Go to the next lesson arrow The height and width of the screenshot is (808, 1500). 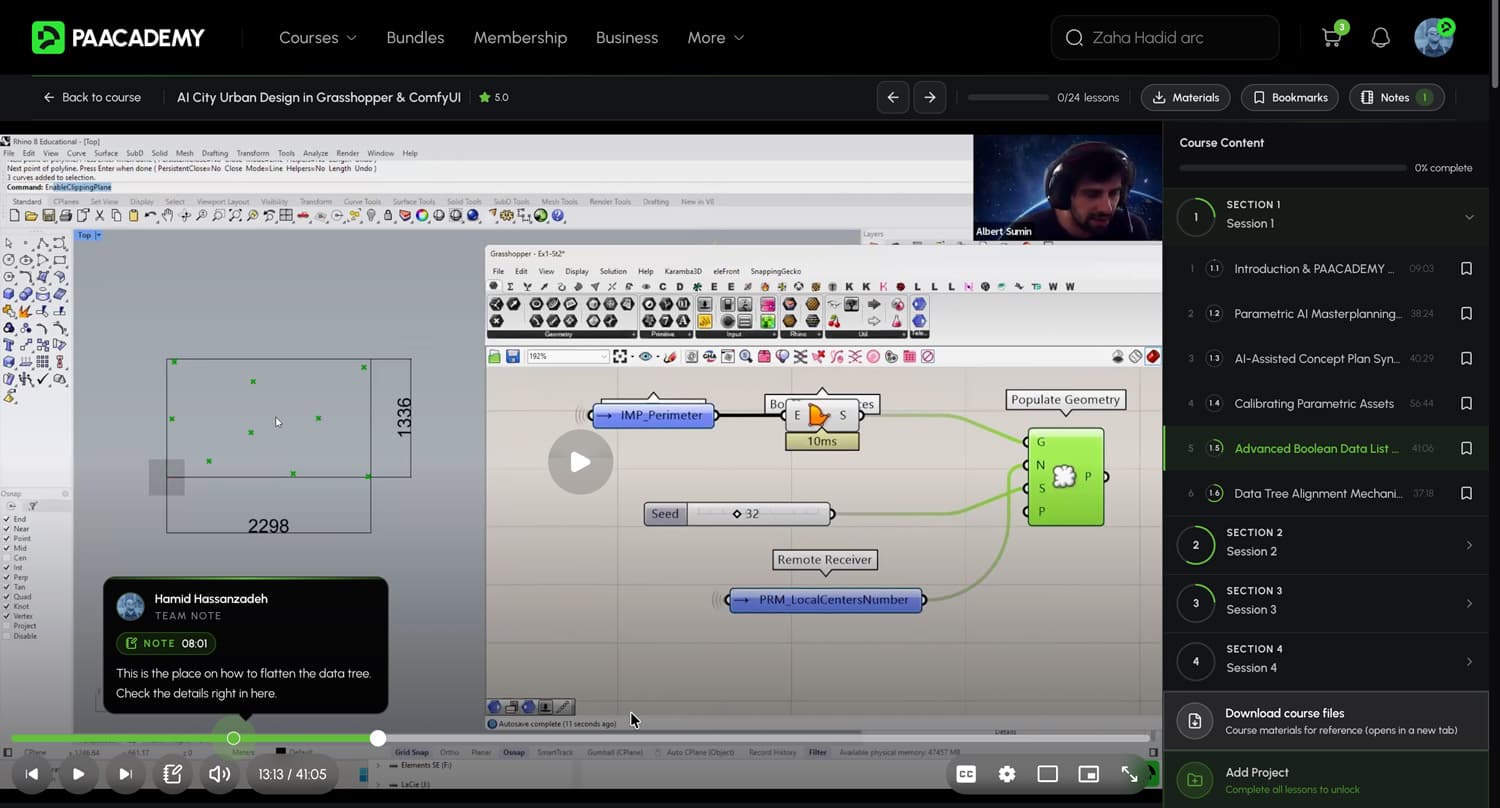coord(930,97)
